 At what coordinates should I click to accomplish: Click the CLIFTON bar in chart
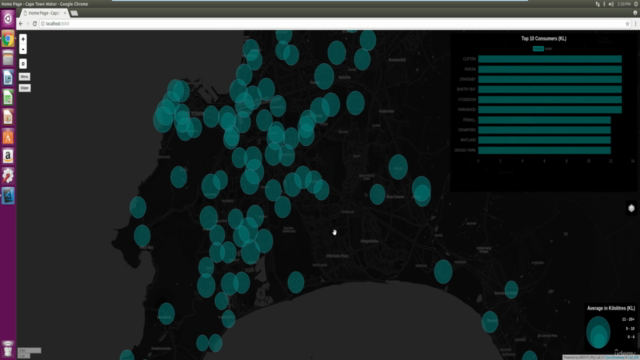coord(550,59)
